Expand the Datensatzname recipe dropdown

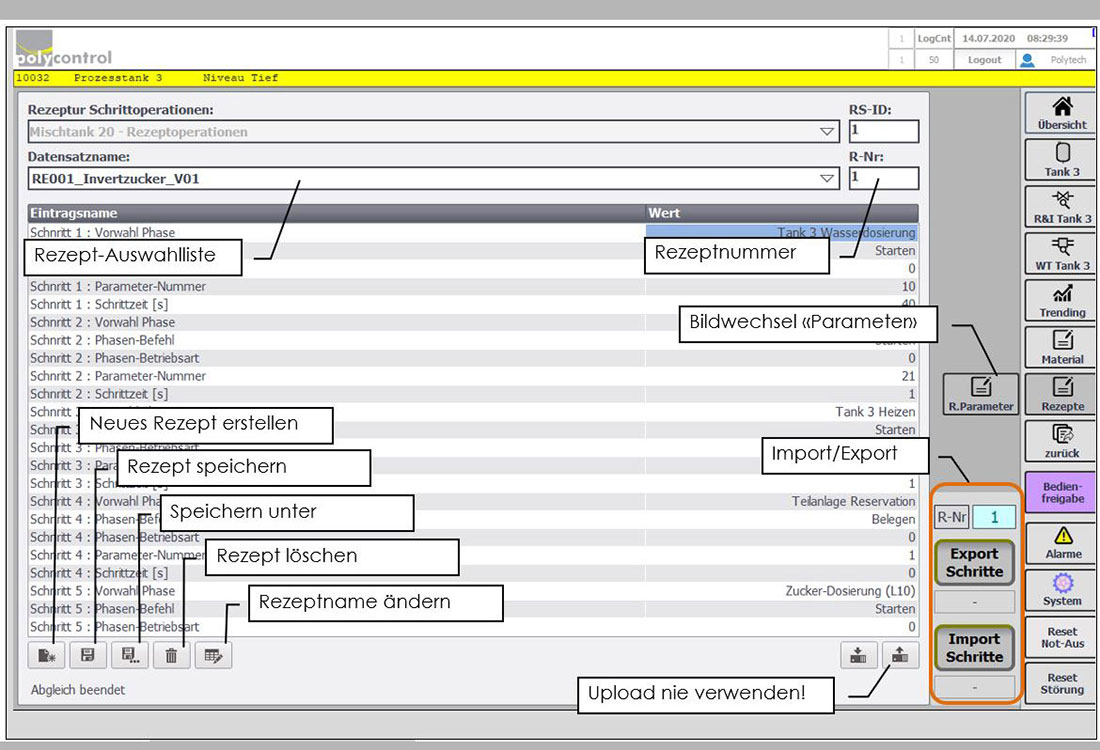pyautogui.click(x=827, y=179)
